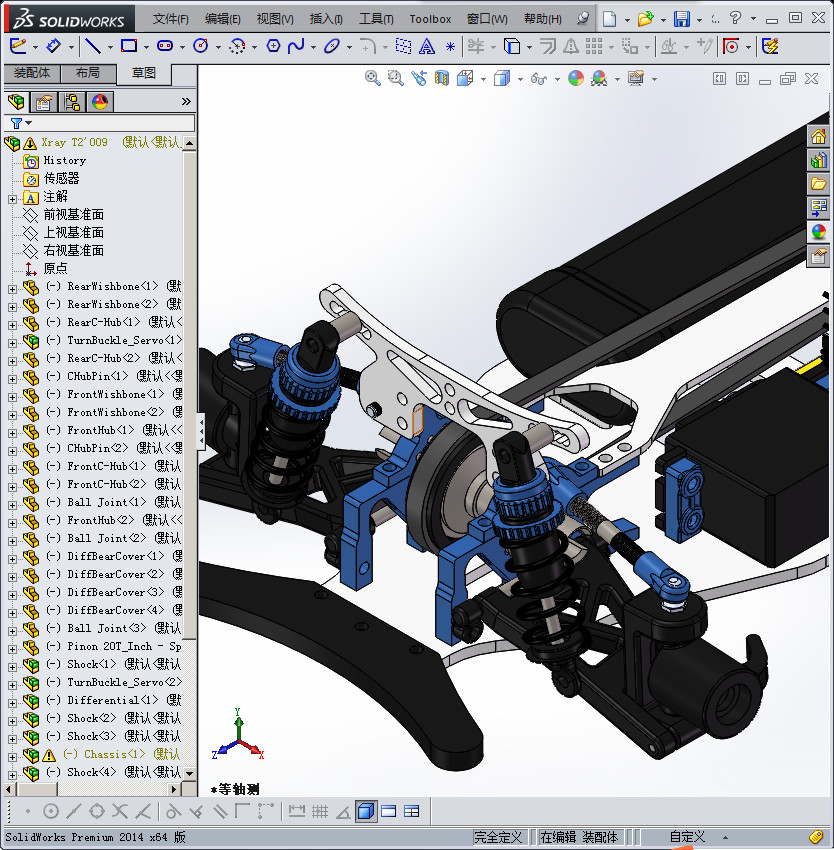Toggle the Apply Scene button
The width and height of the screenshot is (834, 850).
coord(599,79)
